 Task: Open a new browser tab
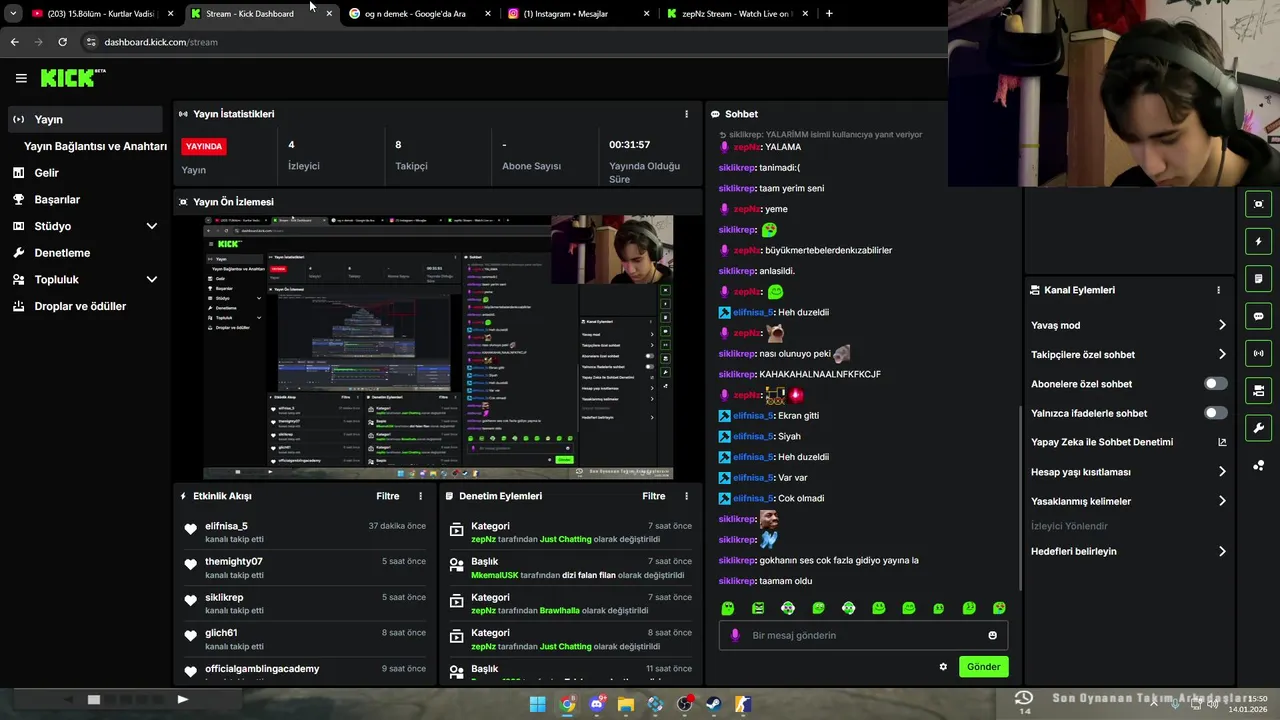829,14
